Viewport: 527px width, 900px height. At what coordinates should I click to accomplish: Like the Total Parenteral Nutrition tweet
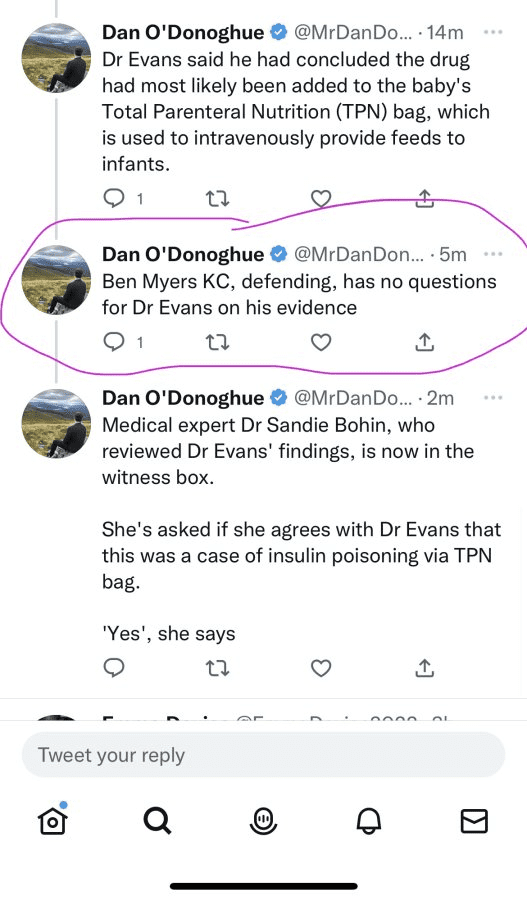[x=321, y=199]
